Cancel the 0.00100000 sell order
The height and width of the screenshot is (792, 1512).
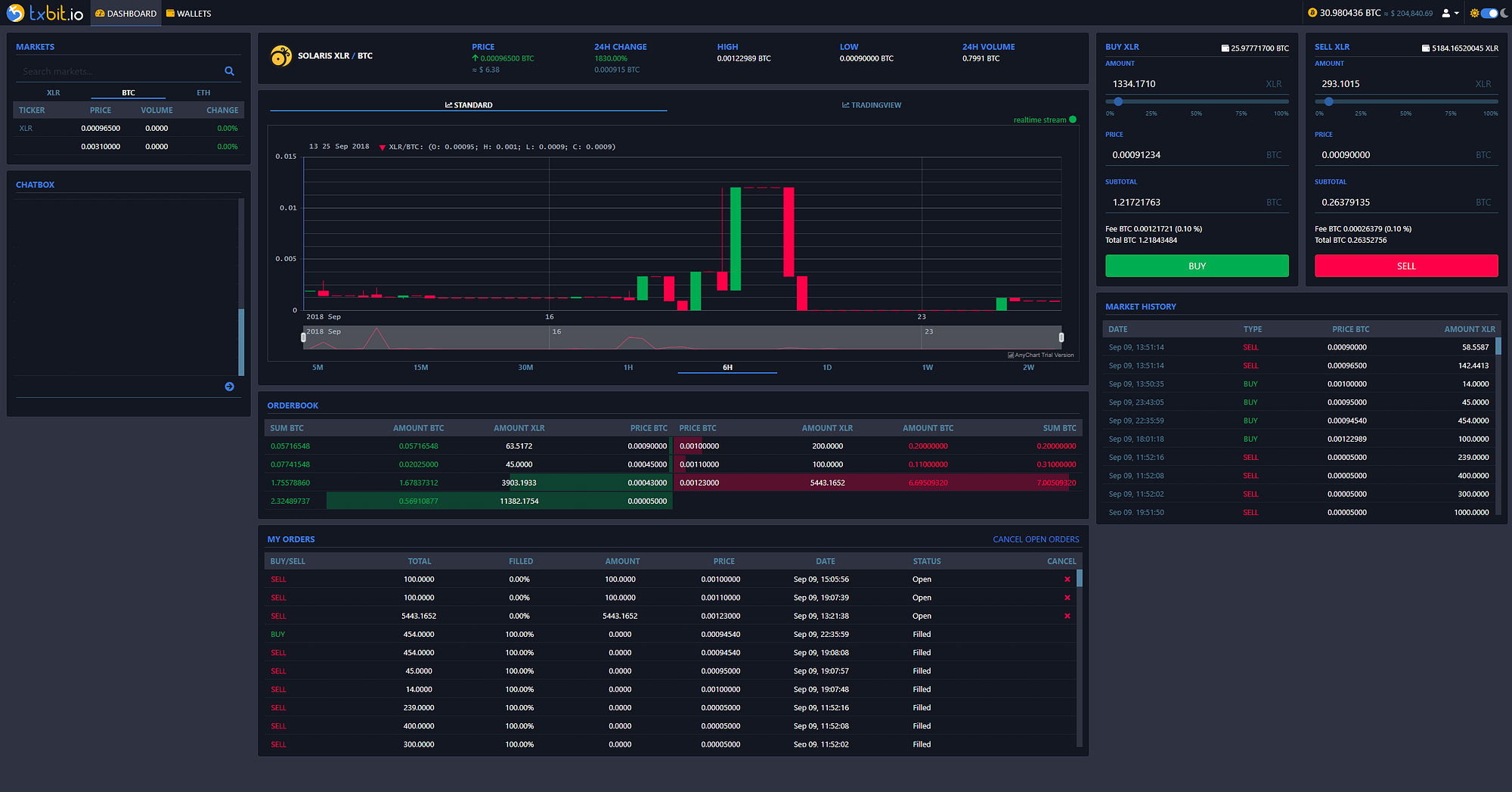coord(1067,579)
